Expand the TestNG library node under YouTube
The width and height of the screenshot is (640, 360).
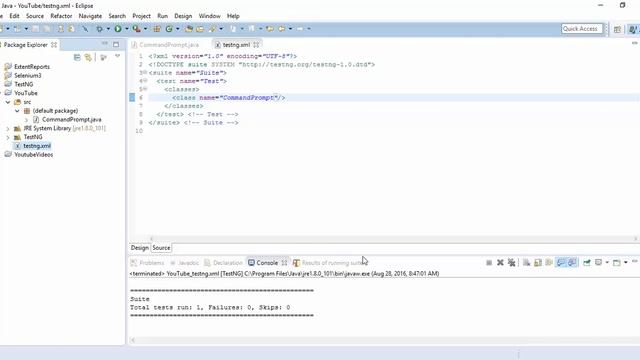8,137
